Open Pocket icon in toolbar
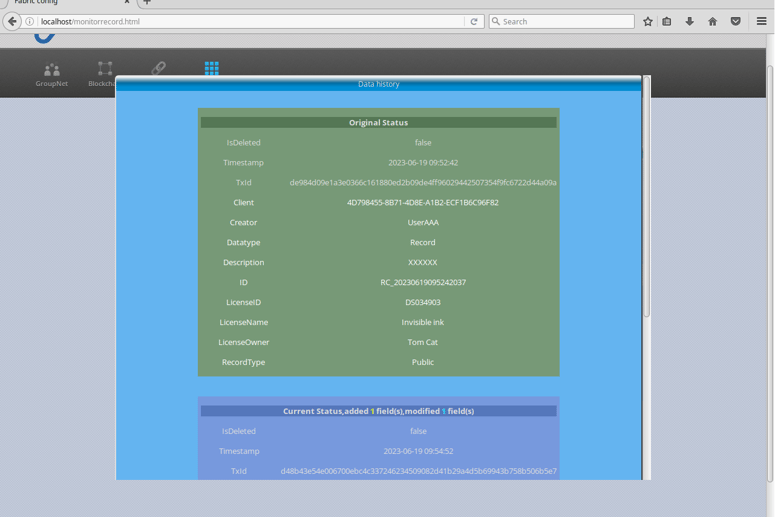775x517 pixels. (735, 21)
